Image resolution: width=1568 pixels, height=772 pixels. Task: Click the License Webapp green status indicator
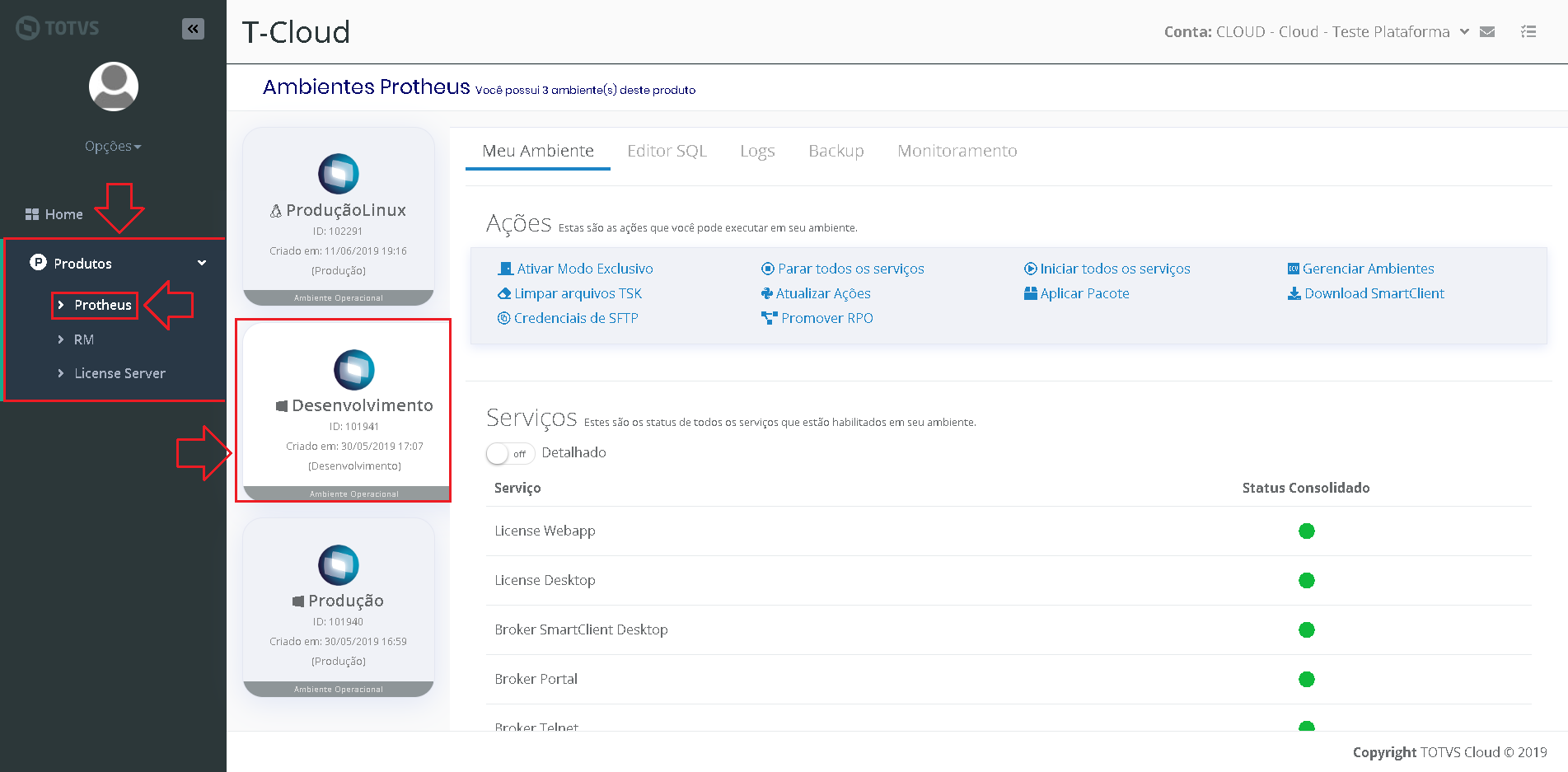pos(1307,531)
